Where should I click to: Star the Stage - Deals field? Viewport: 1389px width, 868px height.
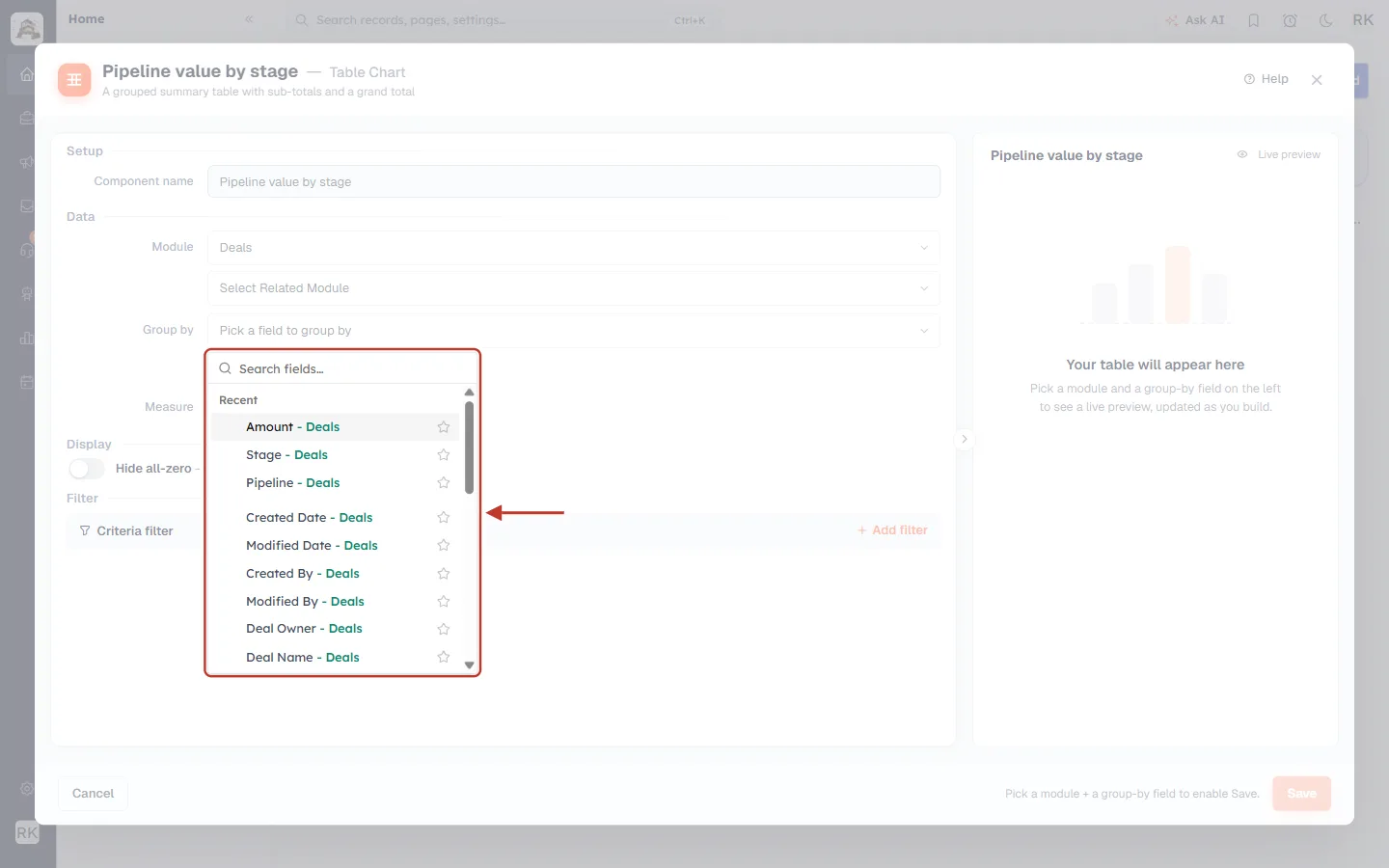pyautogui.click(x=444, y=455)
